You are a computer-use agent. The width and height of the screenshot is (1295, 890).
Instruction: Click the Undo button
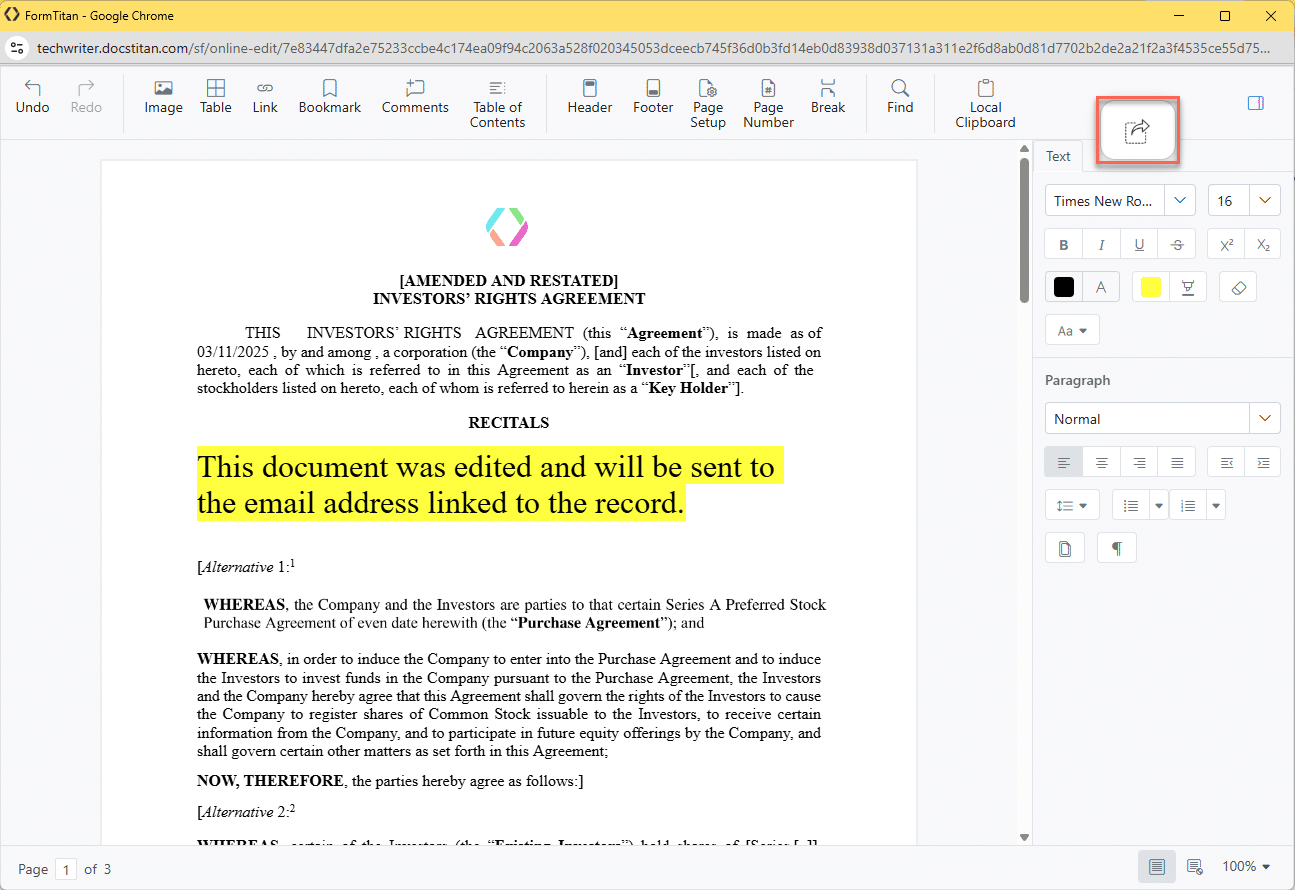(x=32, y=97)
